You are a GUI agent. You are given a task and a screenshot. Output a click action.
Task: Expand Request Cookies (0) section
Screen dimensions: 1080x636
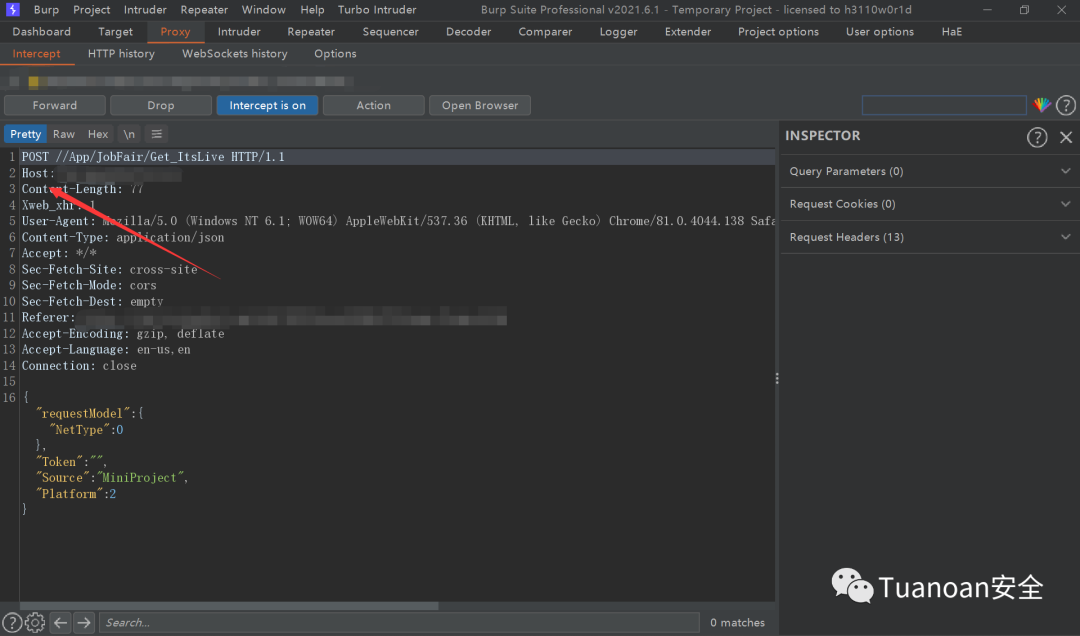pyautogui.click(x=930, y=204)
